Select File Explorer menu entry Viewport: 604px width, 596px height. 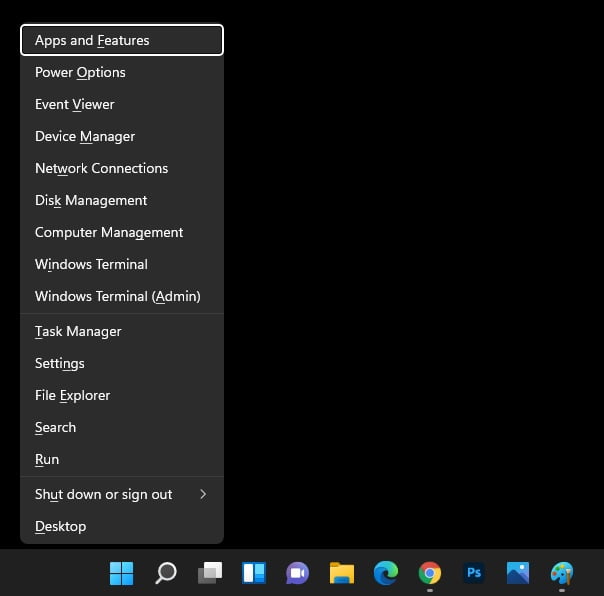(x=122, y=395)
